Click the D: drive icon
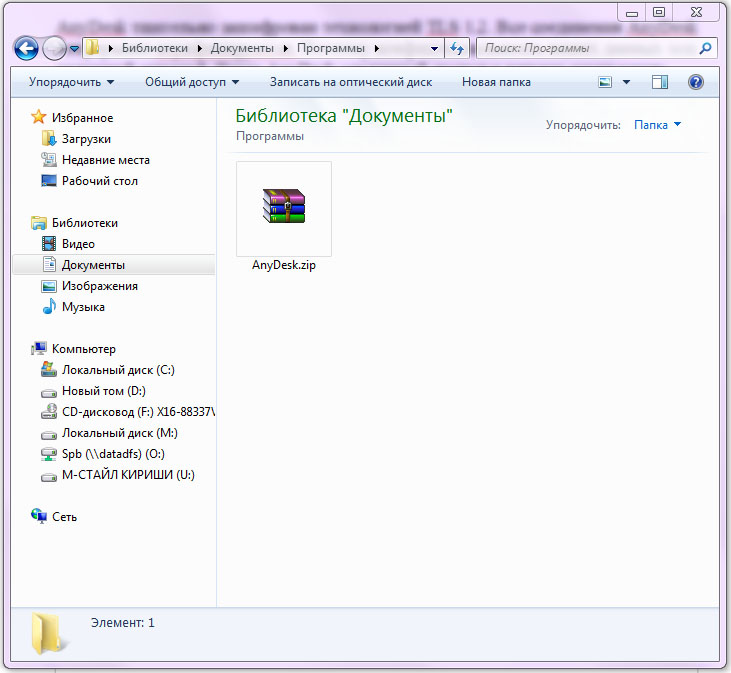 pos(48,393)
